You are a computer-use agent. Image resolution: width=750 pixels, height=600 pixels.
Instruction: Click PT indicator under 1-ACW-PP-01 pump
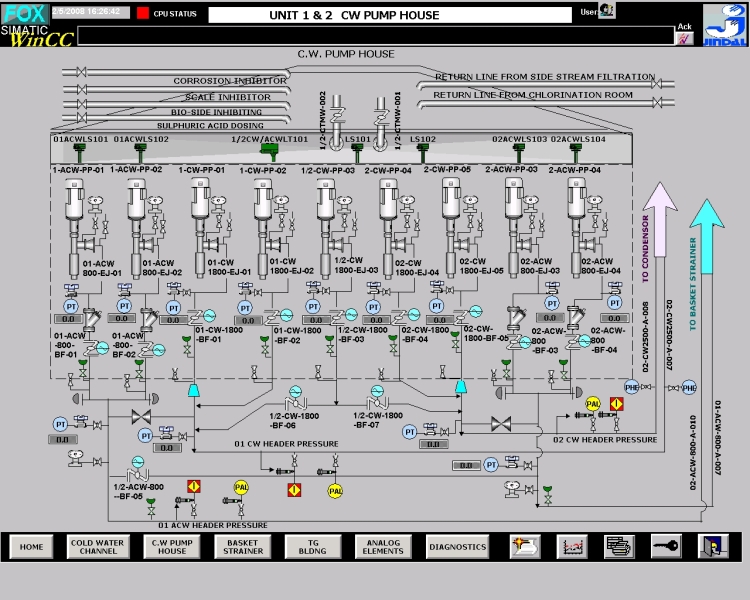(71, 307)
